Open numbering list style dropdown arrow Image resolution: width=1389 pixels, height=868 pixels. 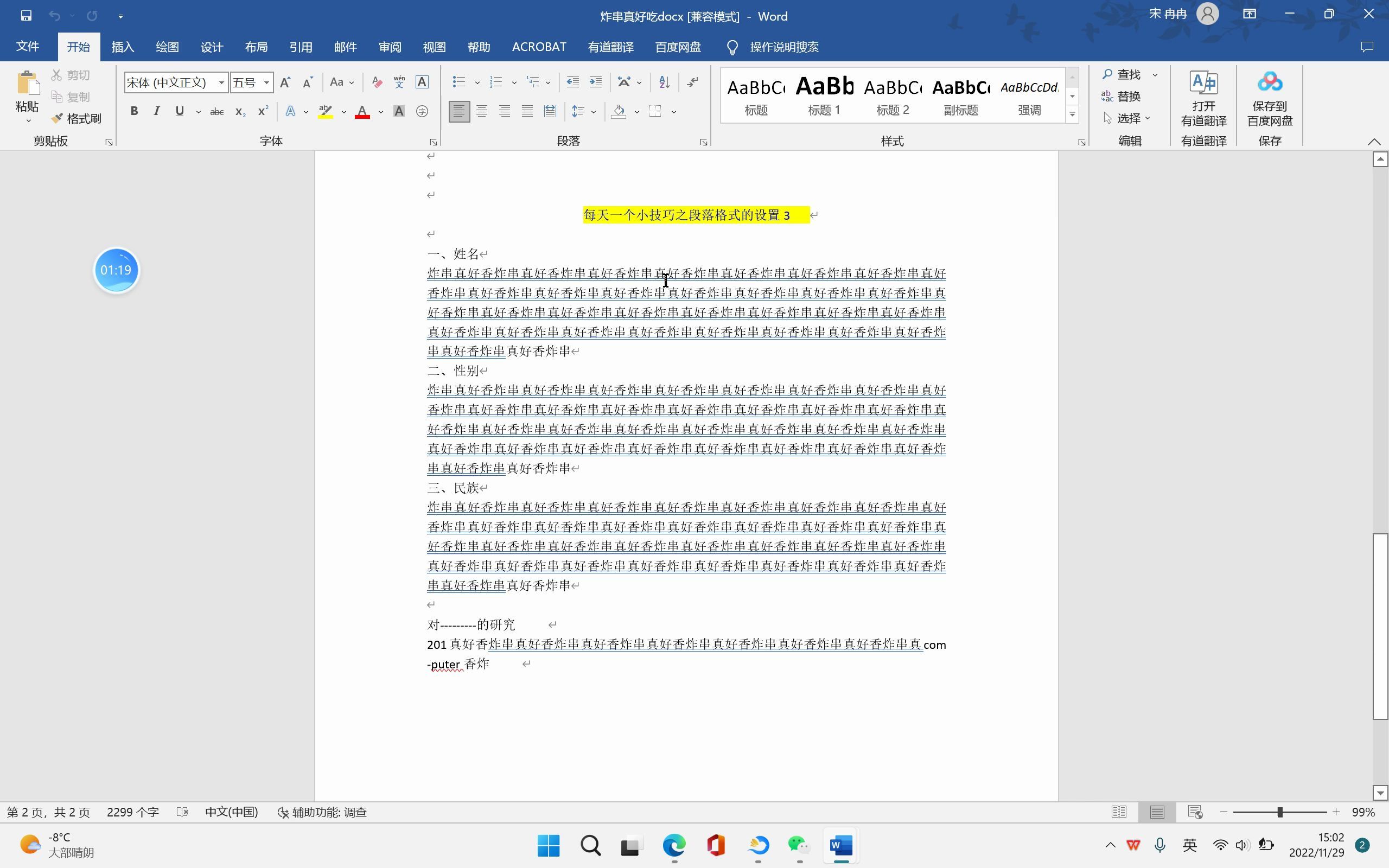[514, 82]
